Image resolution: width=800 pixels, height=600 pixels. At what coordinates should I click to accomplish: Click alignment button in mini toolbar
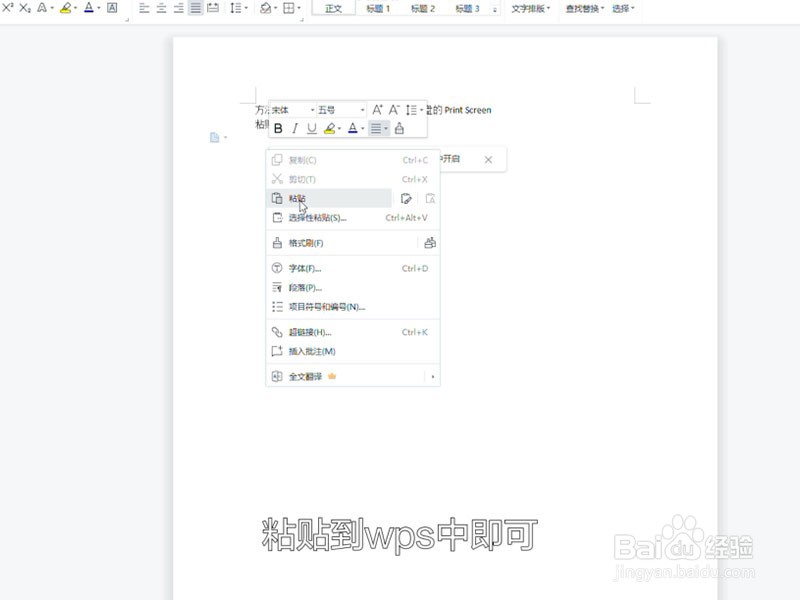tap(379, 128)
